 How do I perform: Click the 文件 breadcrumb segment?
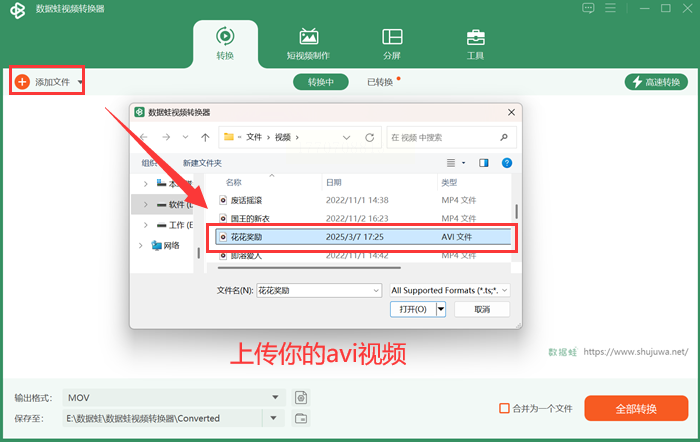point(254,137)
